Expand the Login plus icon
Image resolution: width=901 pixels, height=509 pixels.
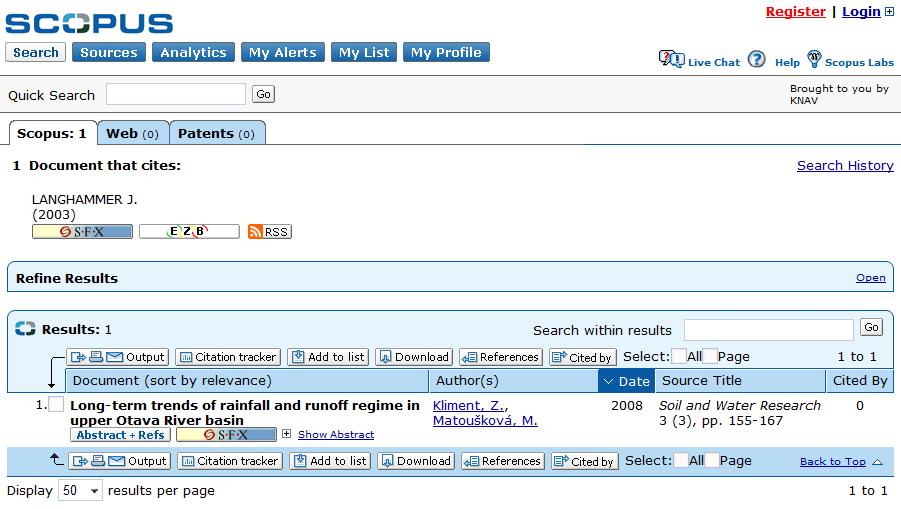pos(889,11)
